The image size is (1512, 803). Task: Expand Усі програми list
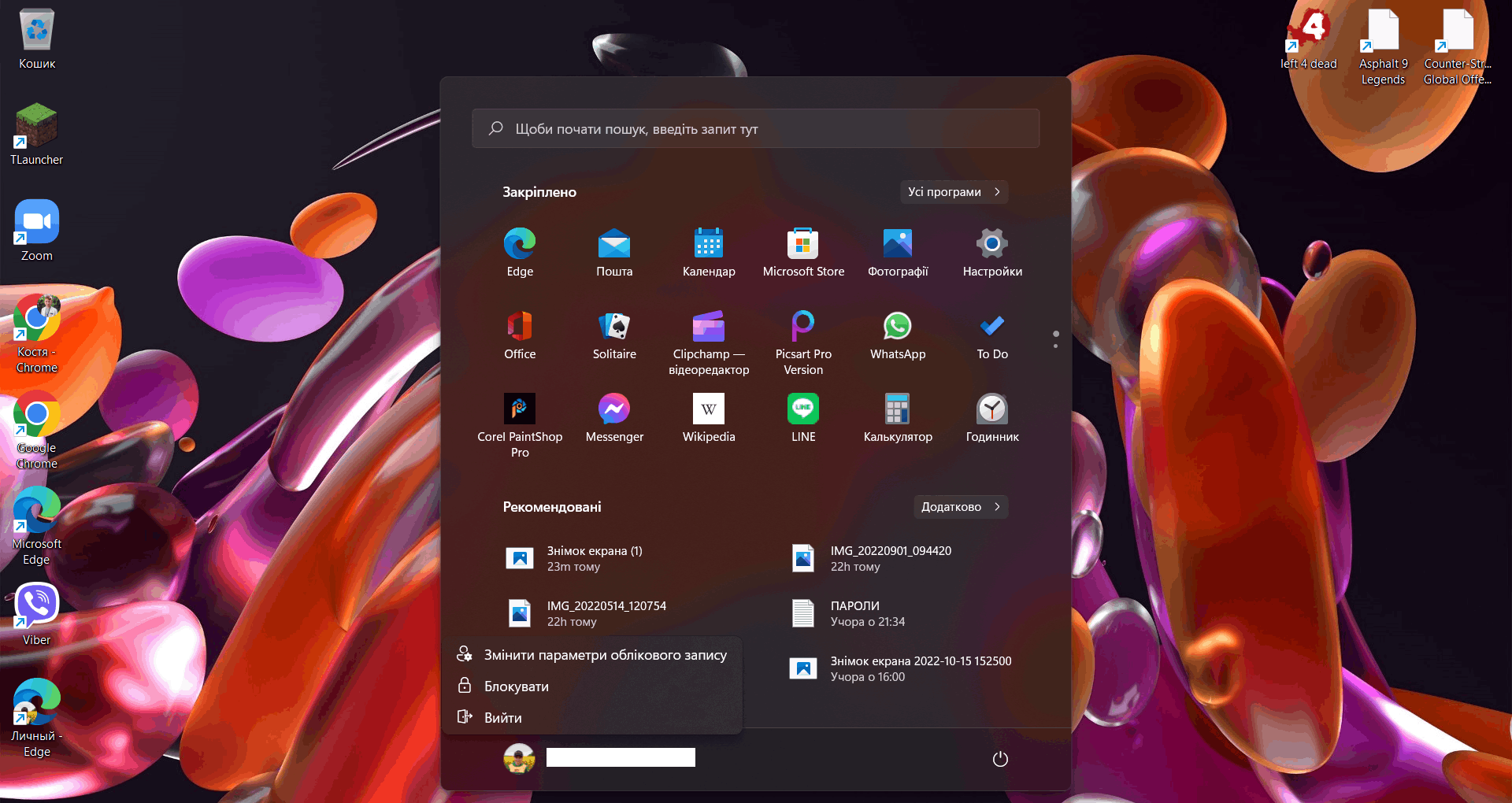(954, 192)
